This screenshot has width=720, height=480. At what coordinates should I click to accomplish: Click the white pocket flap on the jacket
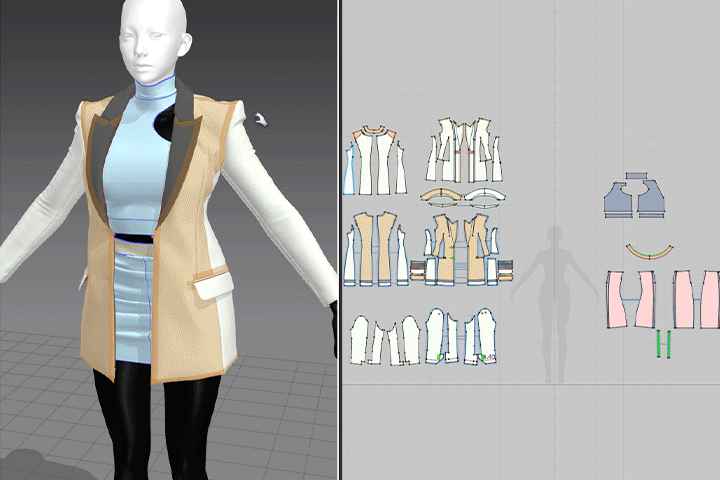[214, 285]
